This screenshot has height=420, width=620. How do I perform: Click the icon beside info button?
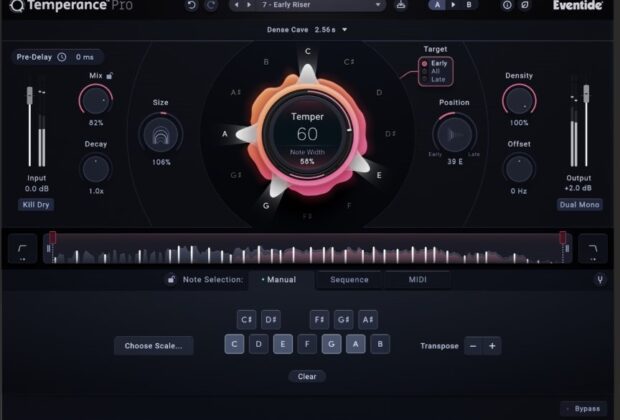525,5
